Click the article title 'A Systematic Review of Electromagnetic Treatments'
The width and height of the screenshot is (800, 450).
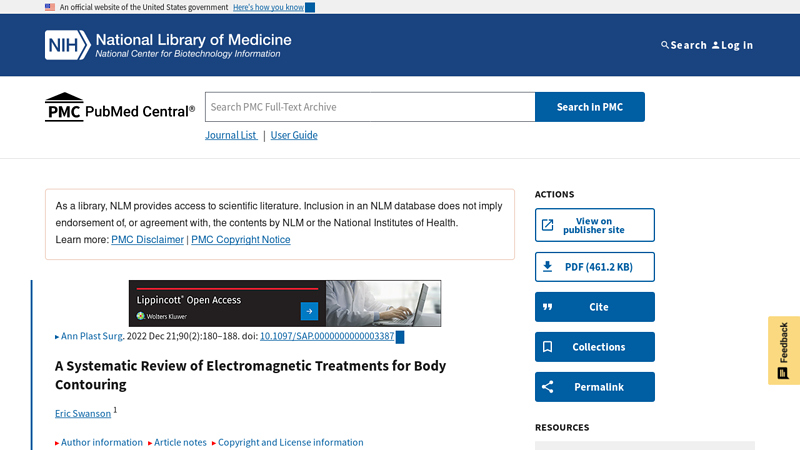pos(251,375)
